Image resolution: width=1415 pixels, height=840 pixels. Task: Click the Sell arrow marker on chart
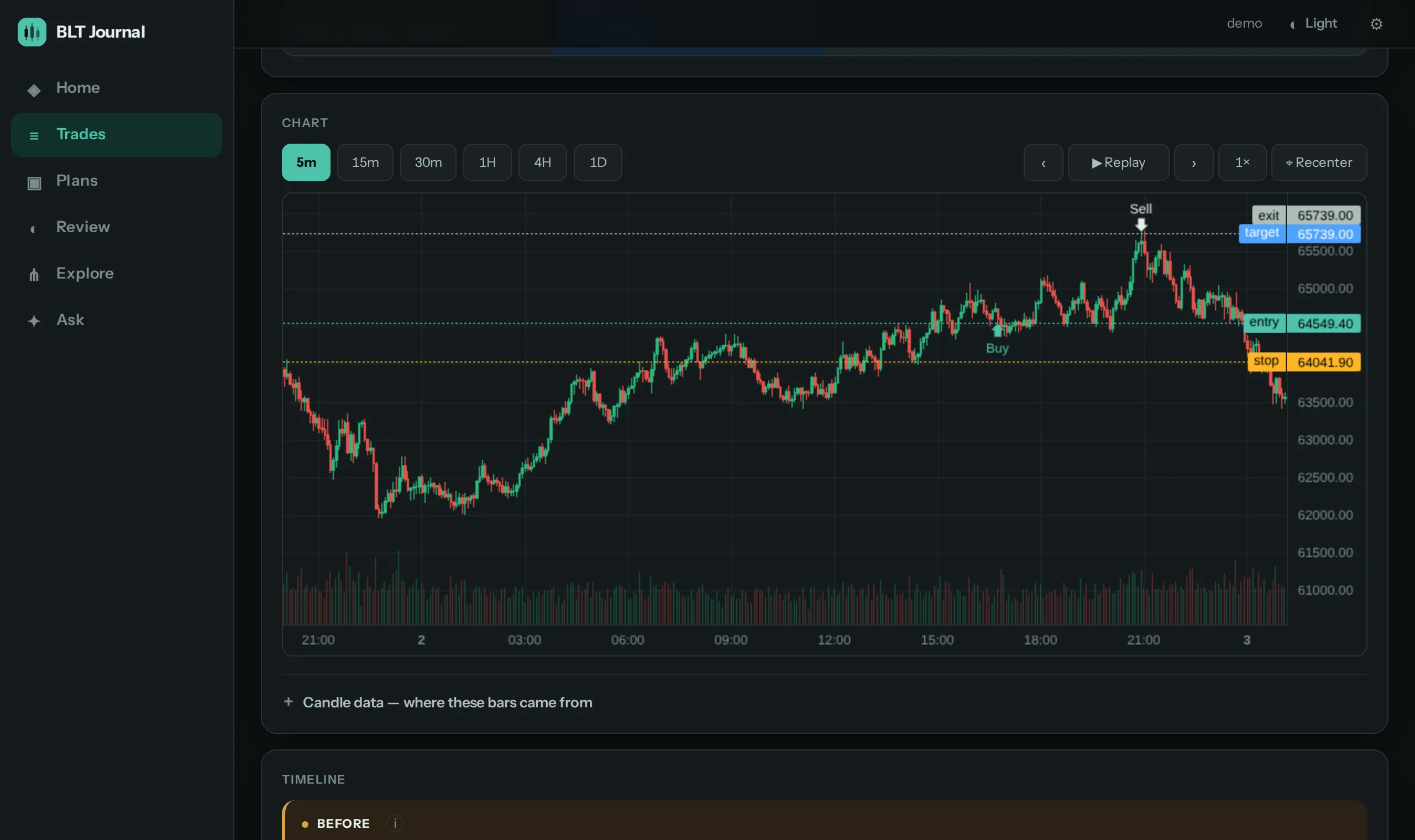click(1140, 225)
